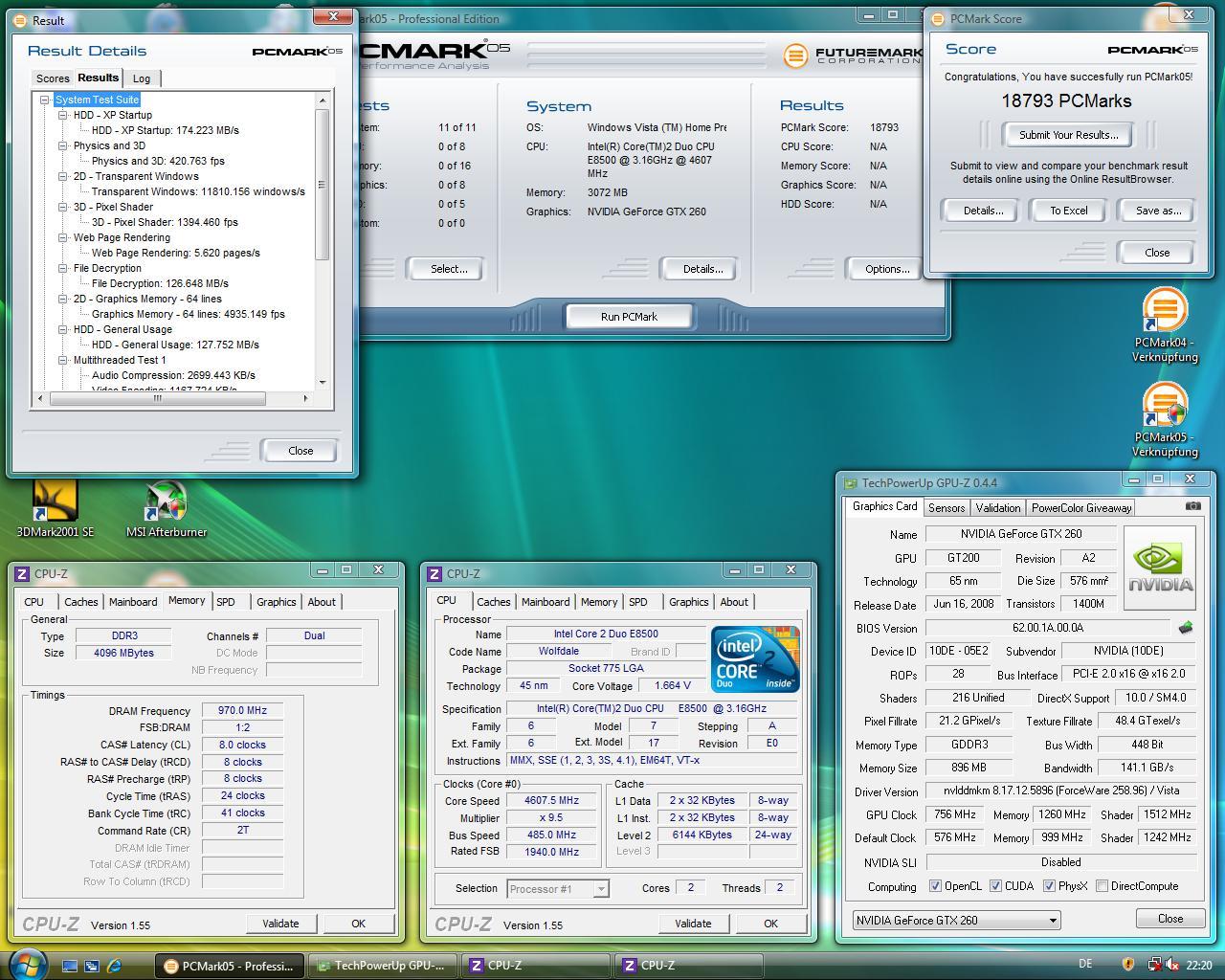Image resolution: width=1225 pixels, height=980 pixels.
Task: Click Run PCMark button
Action: click(629, 317)
